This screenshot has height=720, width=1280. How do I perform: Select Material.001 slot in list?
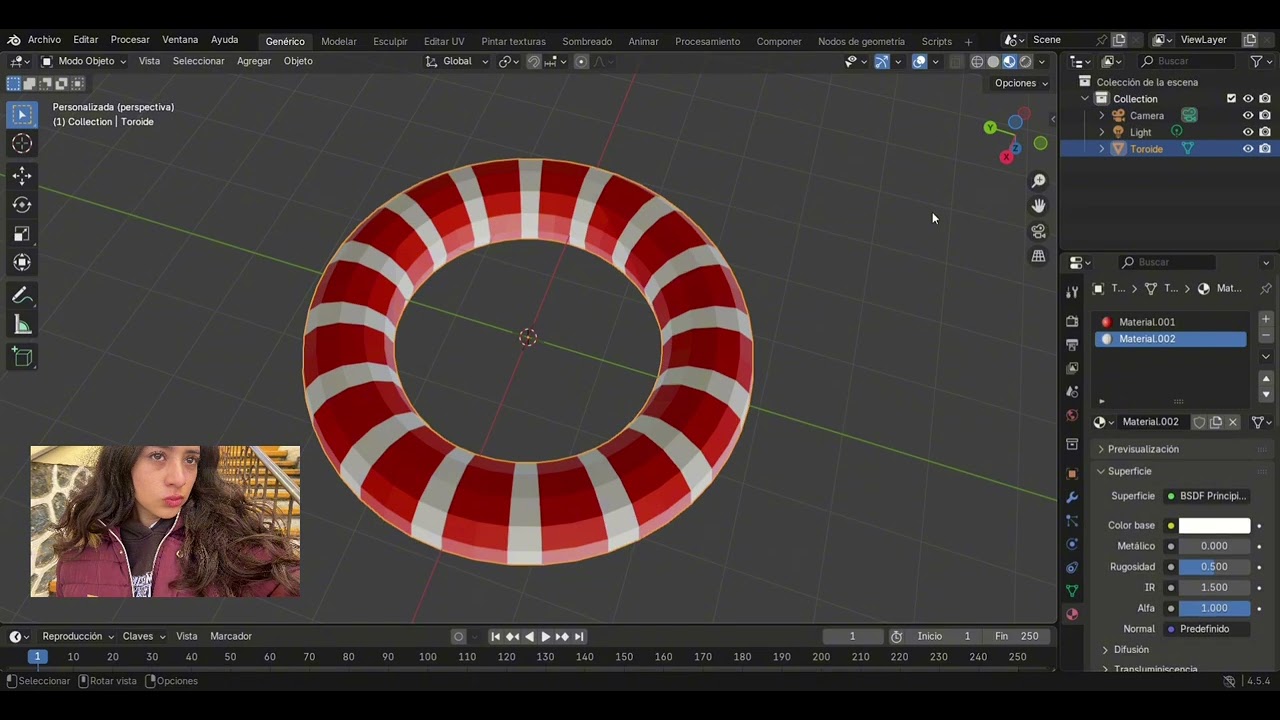pos(1171,322)
